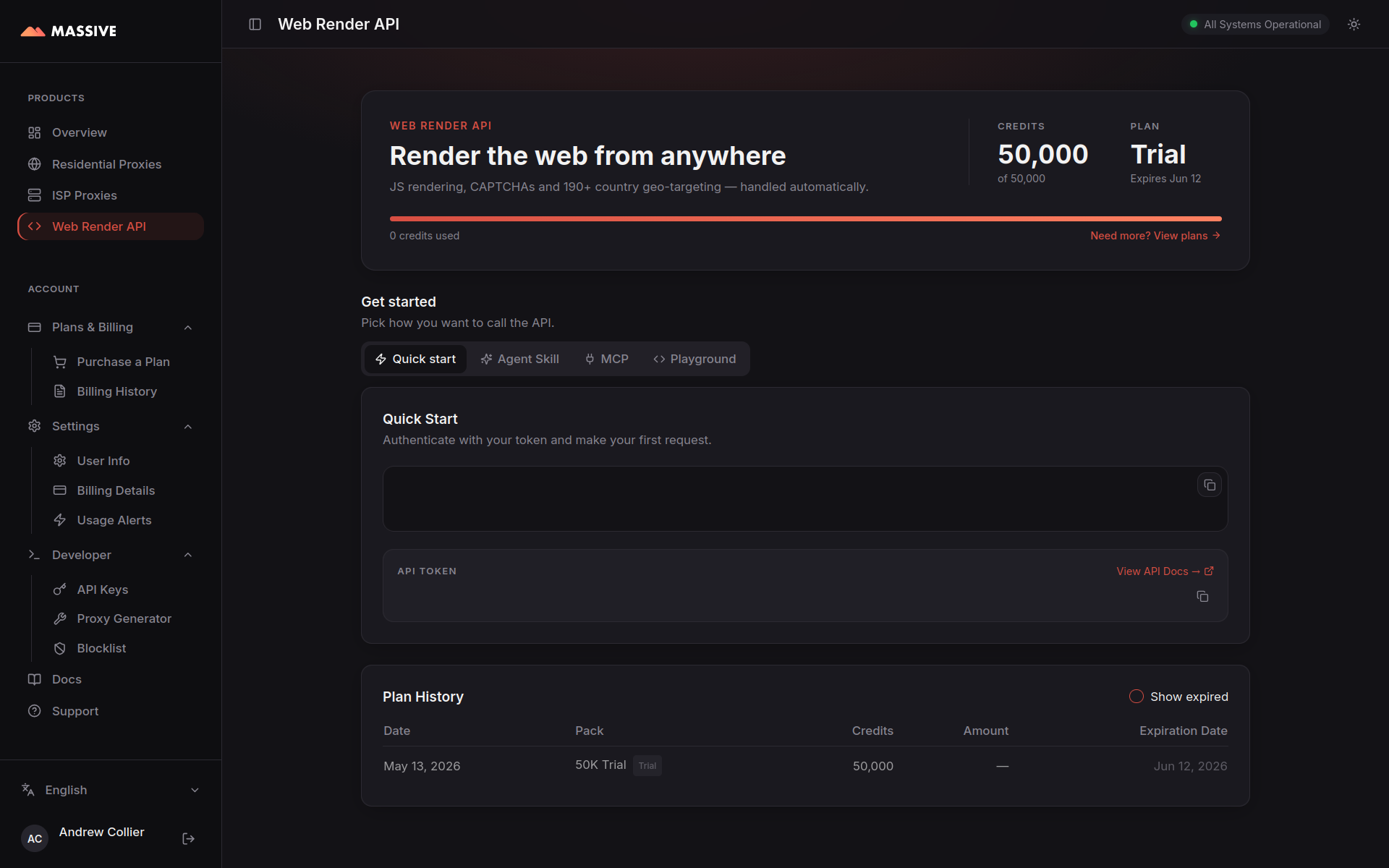Viewport: 1389px width, 868px height.
Task: Enable the Show expired toggle
Action: point(1137,697)
